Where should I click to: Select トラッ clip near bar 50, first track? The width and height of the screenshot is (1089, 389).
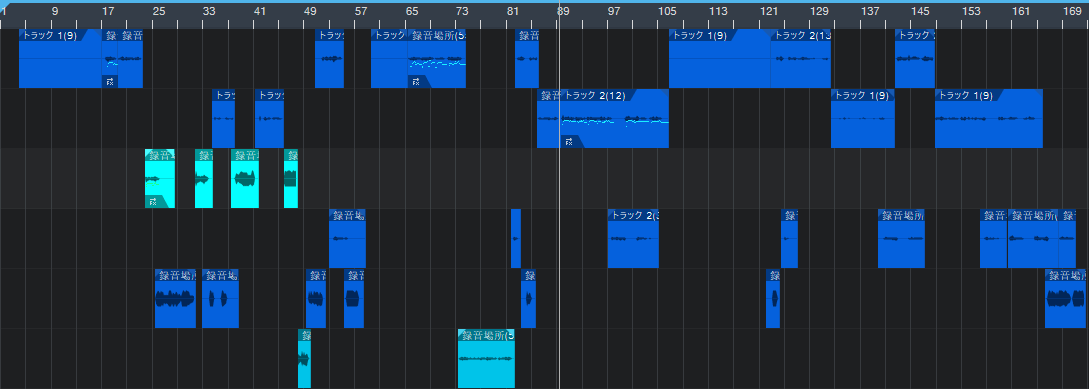point(329,58)
